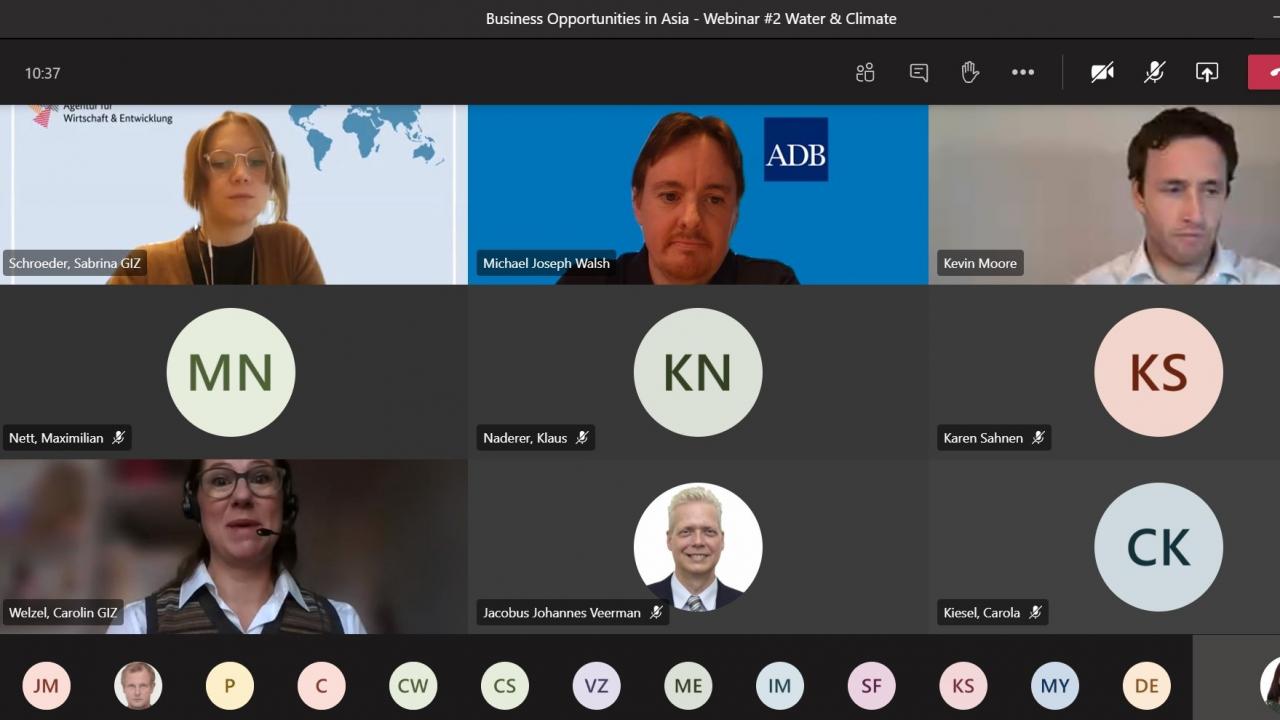Click the DE participant avatar

1147,686
